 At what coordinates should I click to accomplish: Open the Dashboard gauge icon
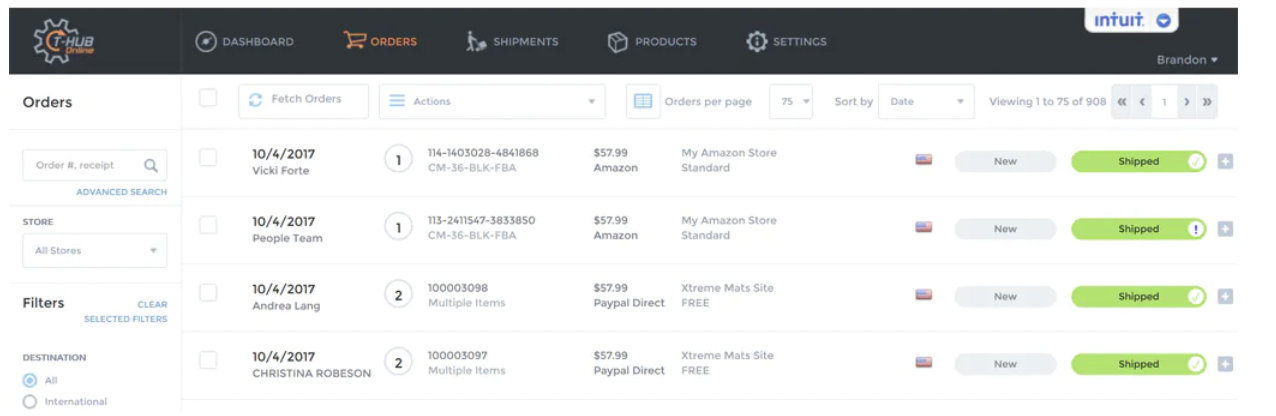click(x=206, y=42)
